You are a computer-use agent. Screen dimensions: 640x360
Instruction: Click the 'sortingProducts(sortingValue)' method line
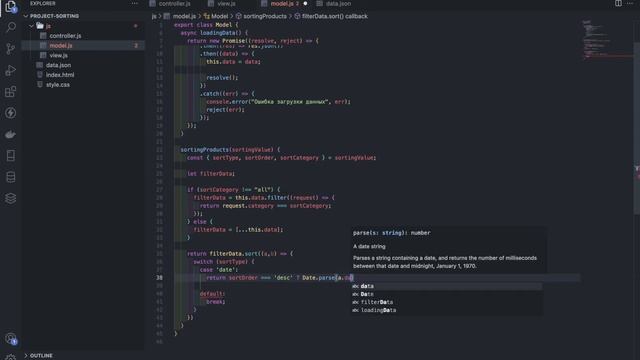(x=230, y=150)
